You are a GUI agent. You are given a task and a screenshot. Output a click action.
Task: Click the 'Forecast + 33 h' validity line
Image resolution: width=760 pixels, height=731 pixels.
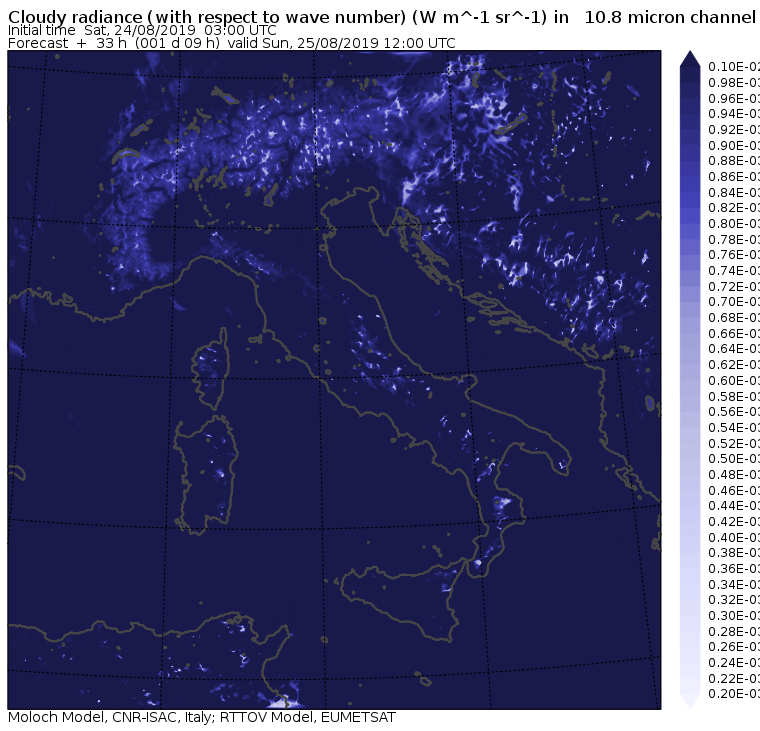click(x=232, y=43)
